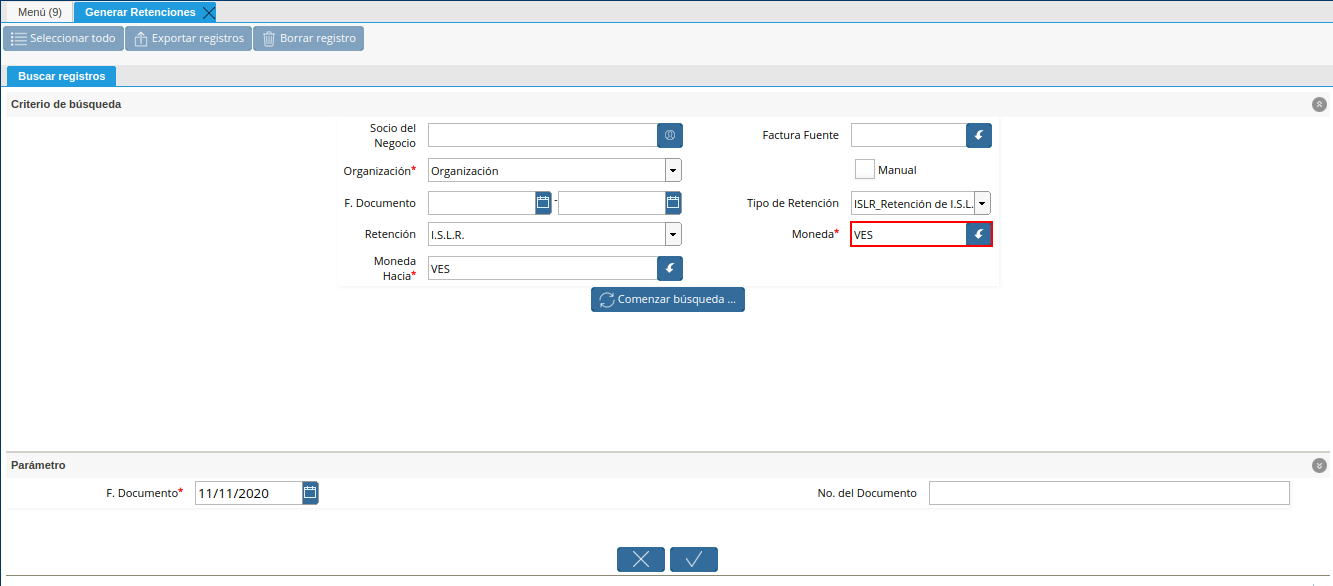Click the F. Documento end date field
Viewport: 1333px width, 586px height.
(612, 203)
